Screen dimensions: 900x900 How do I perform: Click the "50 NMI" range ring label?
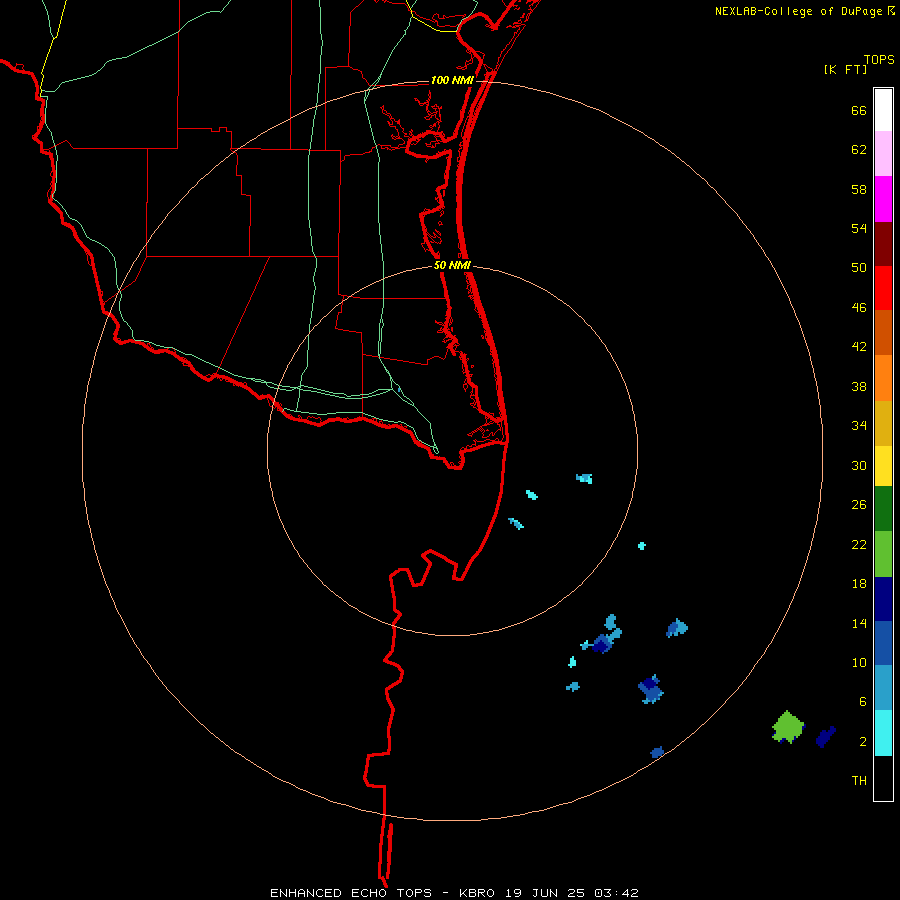point(452,265)
